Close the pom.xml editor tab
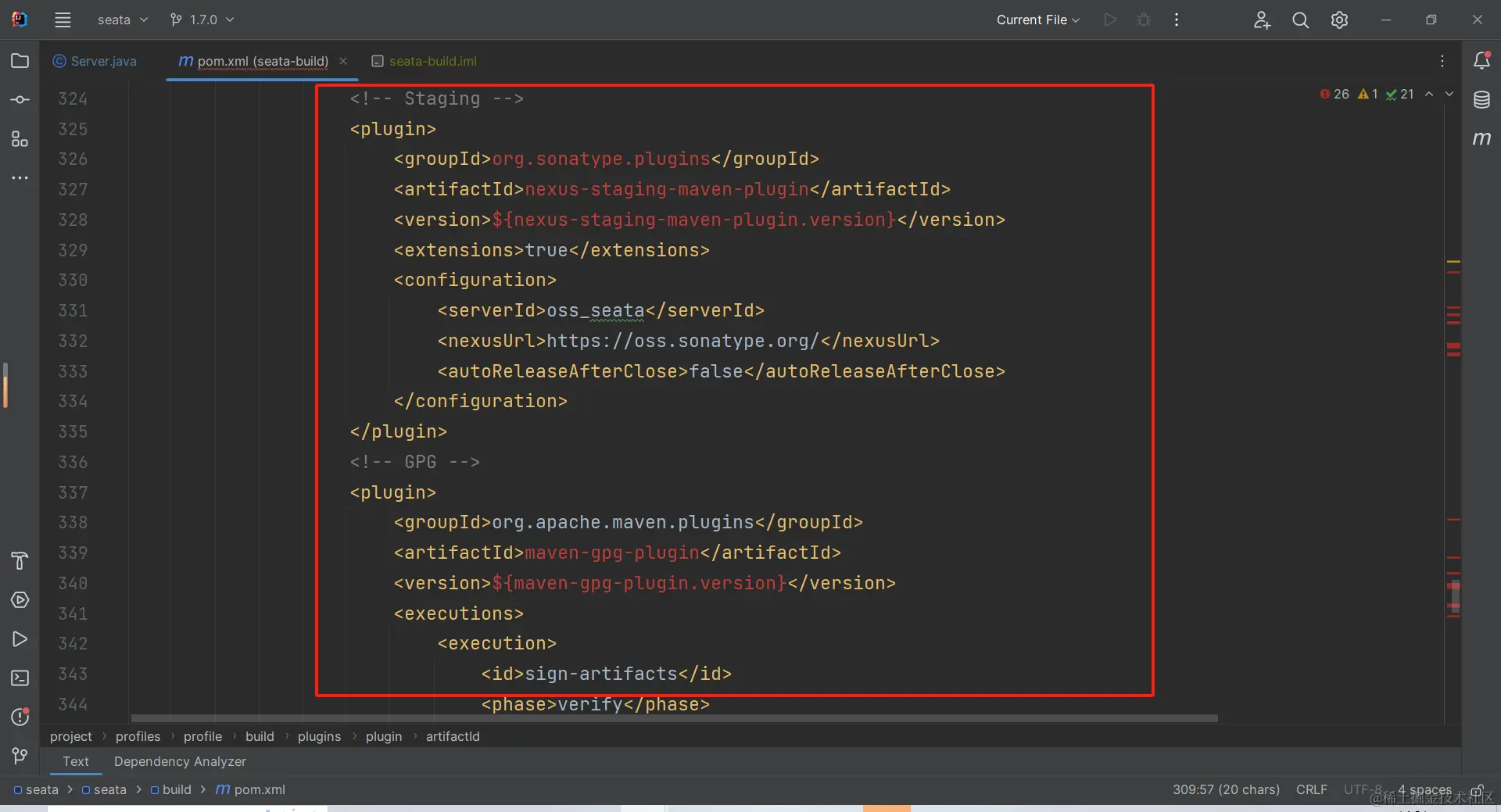The width and height of the screenshot is (1501, 812). tap(343, 61)
